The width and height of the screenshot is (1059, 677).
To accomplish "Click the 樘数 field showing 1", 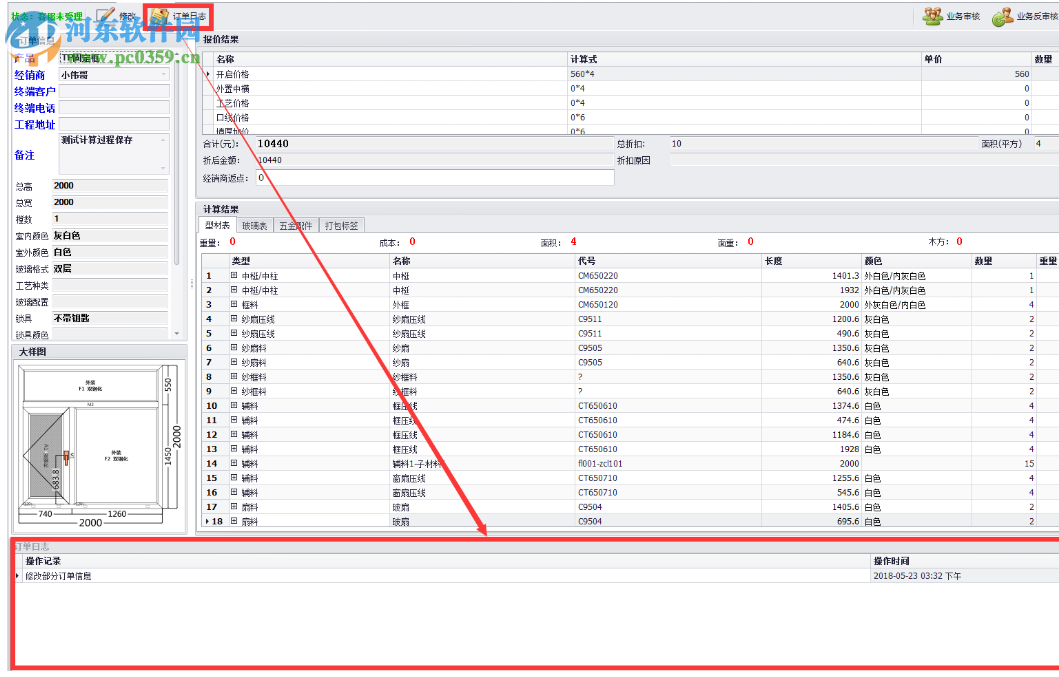I will click(109, 219).
